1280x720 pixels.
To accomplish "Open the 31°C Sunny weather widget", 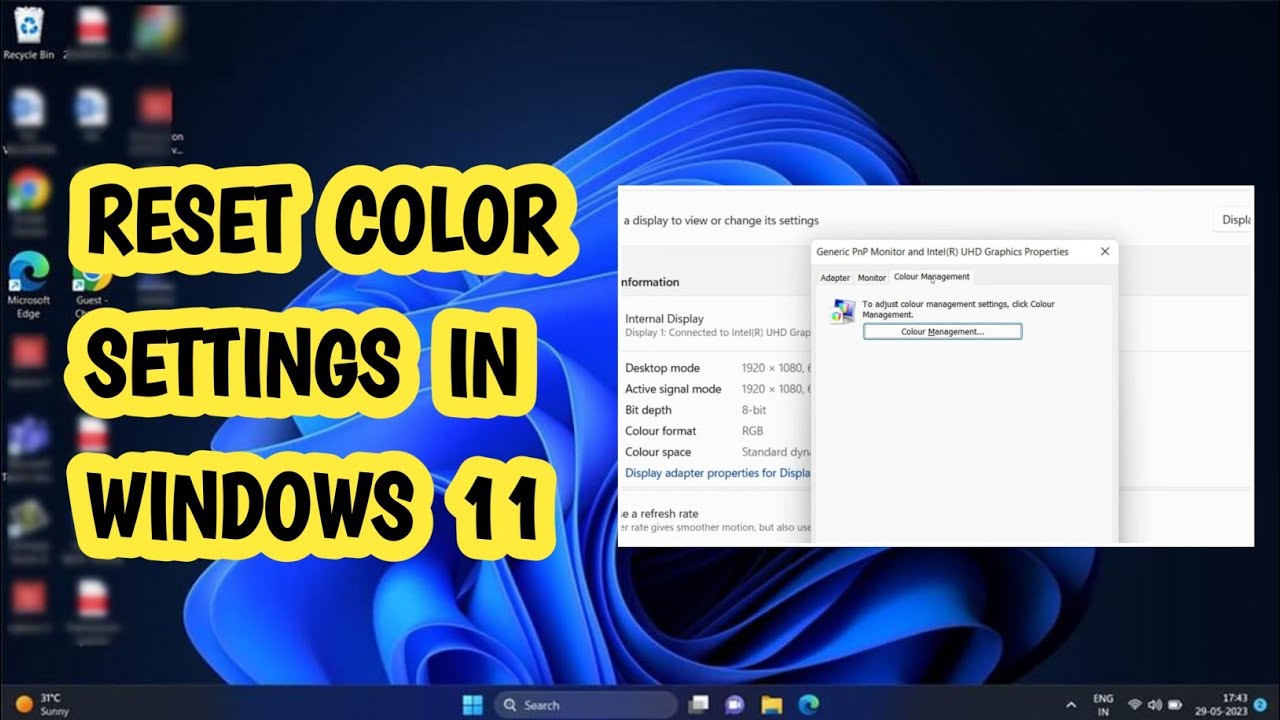I will click(x=41, y=704).
